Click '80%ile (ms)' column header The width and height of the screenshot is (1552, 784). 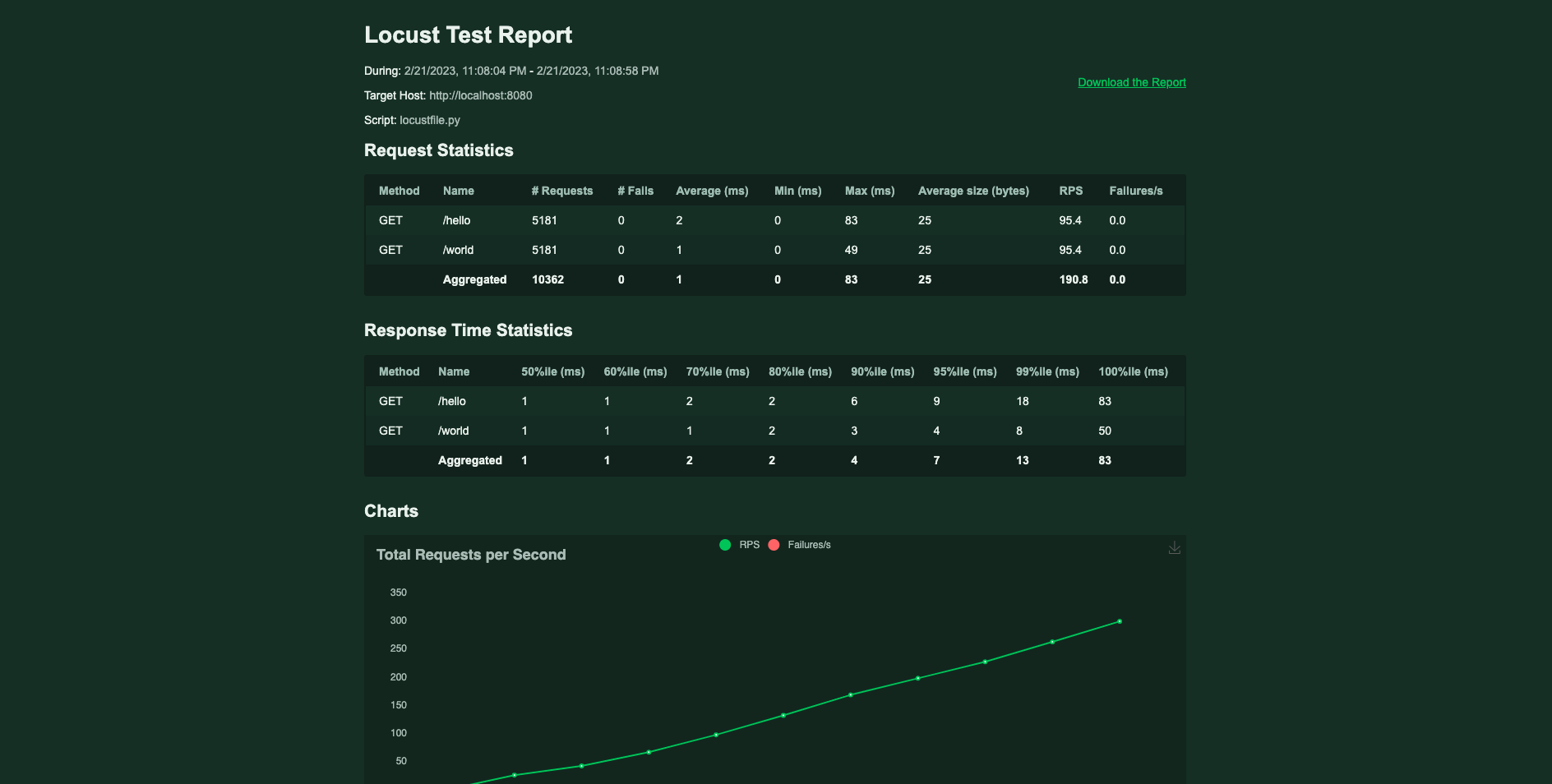click(800, 371)
